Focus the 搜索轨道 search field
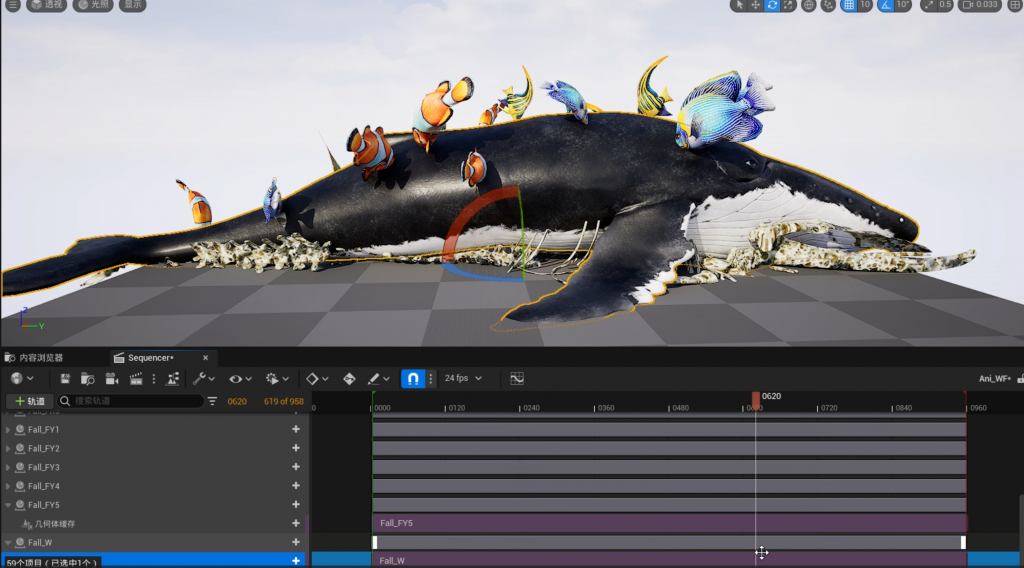This screenshot has width=1024, height=568. coord(131,401)
